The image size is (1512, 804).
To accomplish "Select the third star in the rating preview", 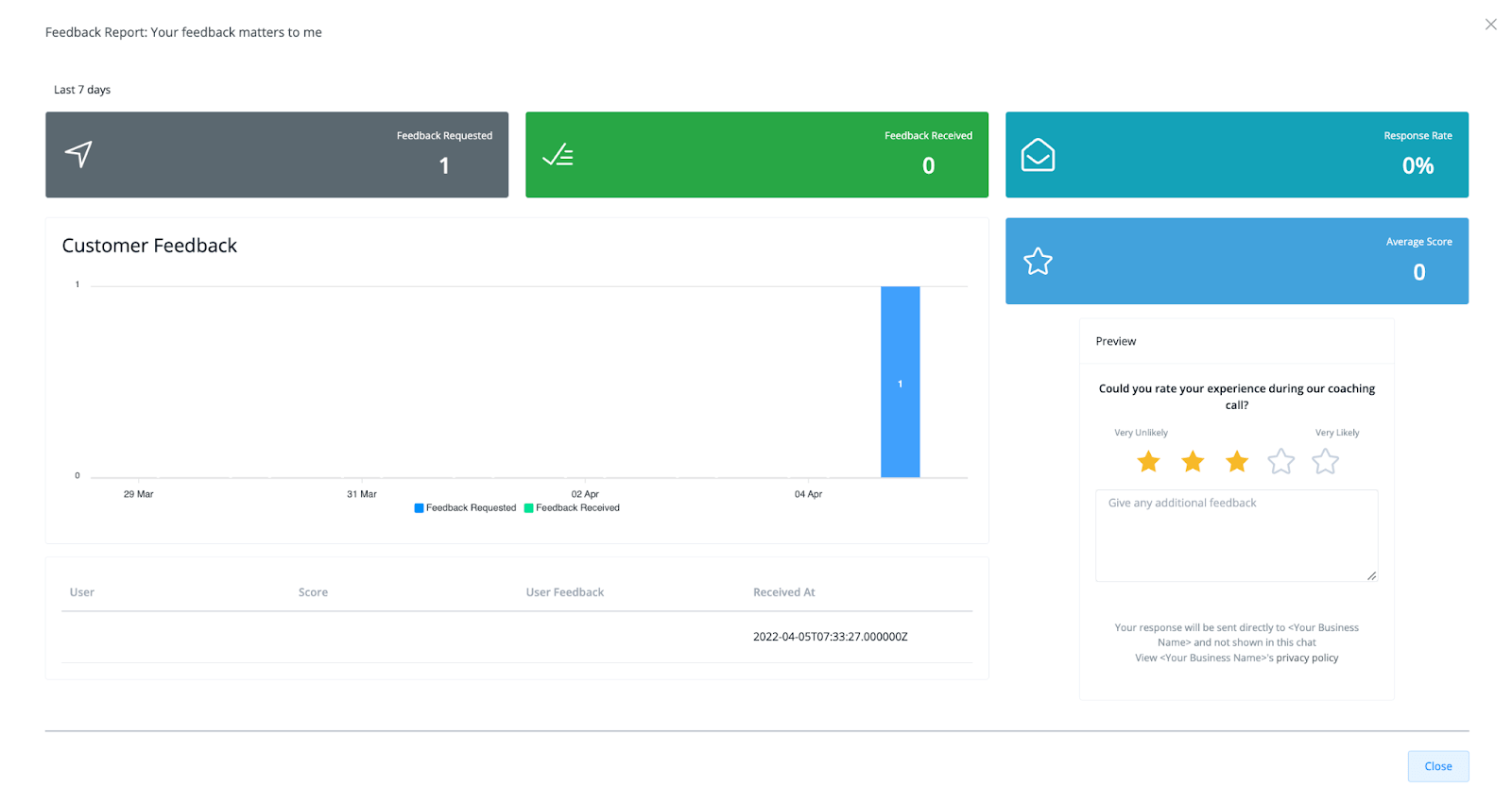I will click(1237, 461).
